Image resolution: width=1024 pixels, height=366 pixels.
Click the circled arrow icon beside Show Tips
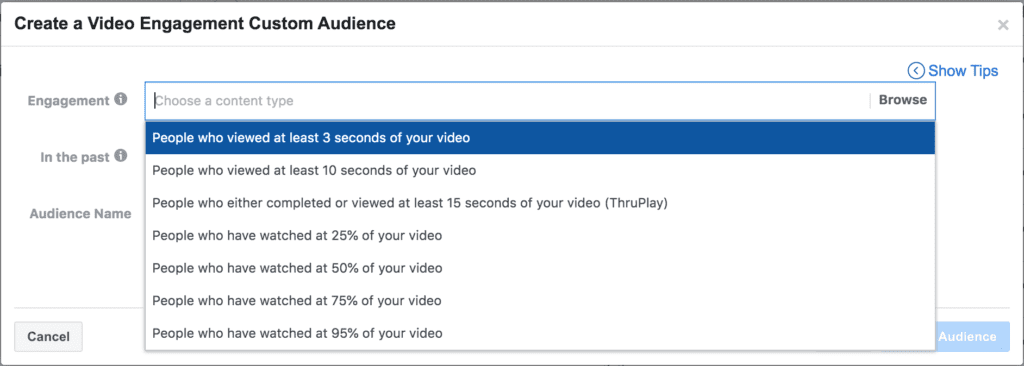[x=916, y=71]
